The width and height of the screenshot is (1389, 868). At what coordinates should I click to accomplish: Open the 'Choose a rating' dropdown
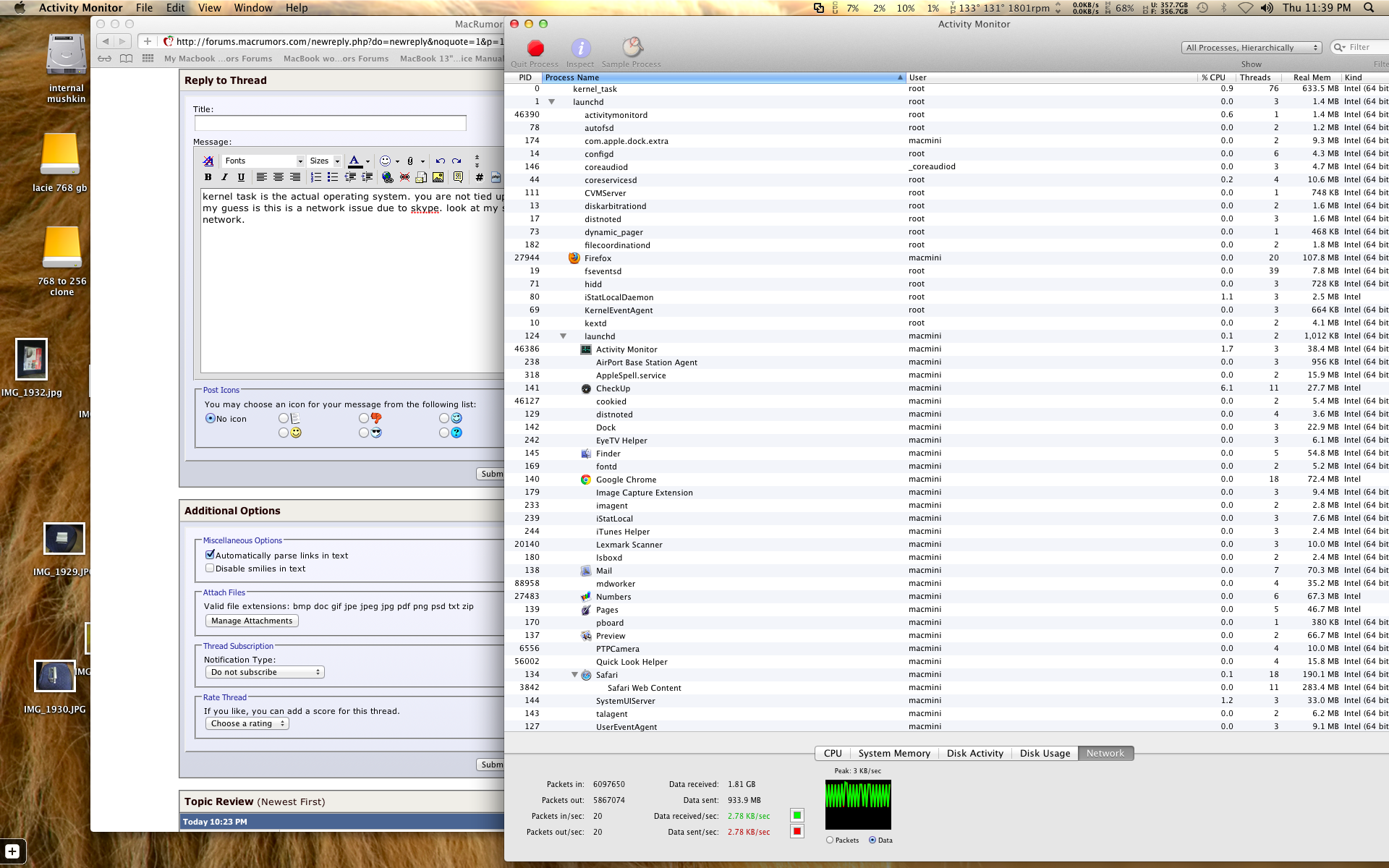pyautogui.click(x=247, y=724)
